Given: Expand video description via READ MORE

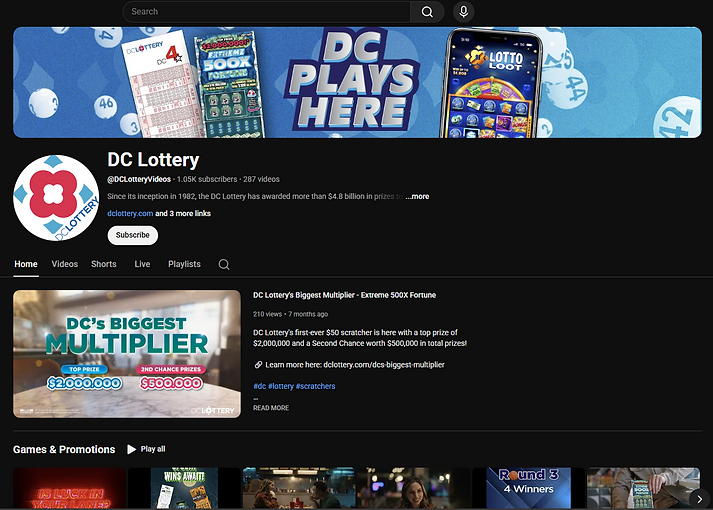Looking at the screenshot, I should point(271,408).
